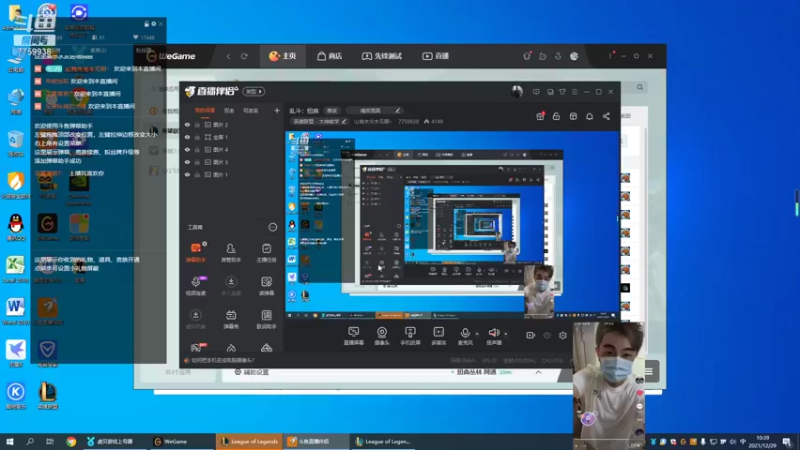The height and width of the screenshot is (450, 800).
Task: Open the 视频连麦 tool icon
Action: (196, 286)
